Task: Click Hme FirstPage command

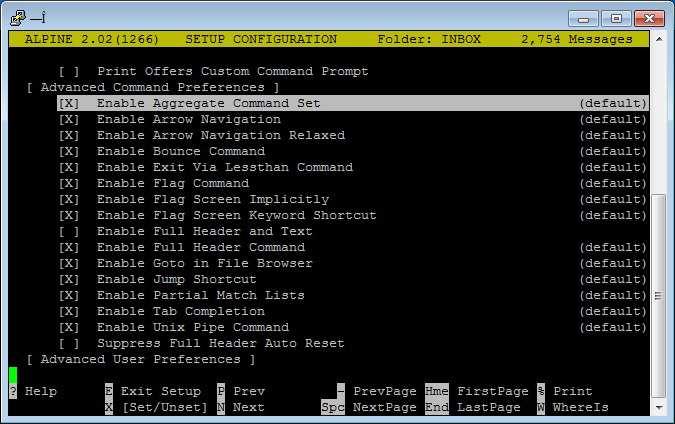Action: click(477, 391)
